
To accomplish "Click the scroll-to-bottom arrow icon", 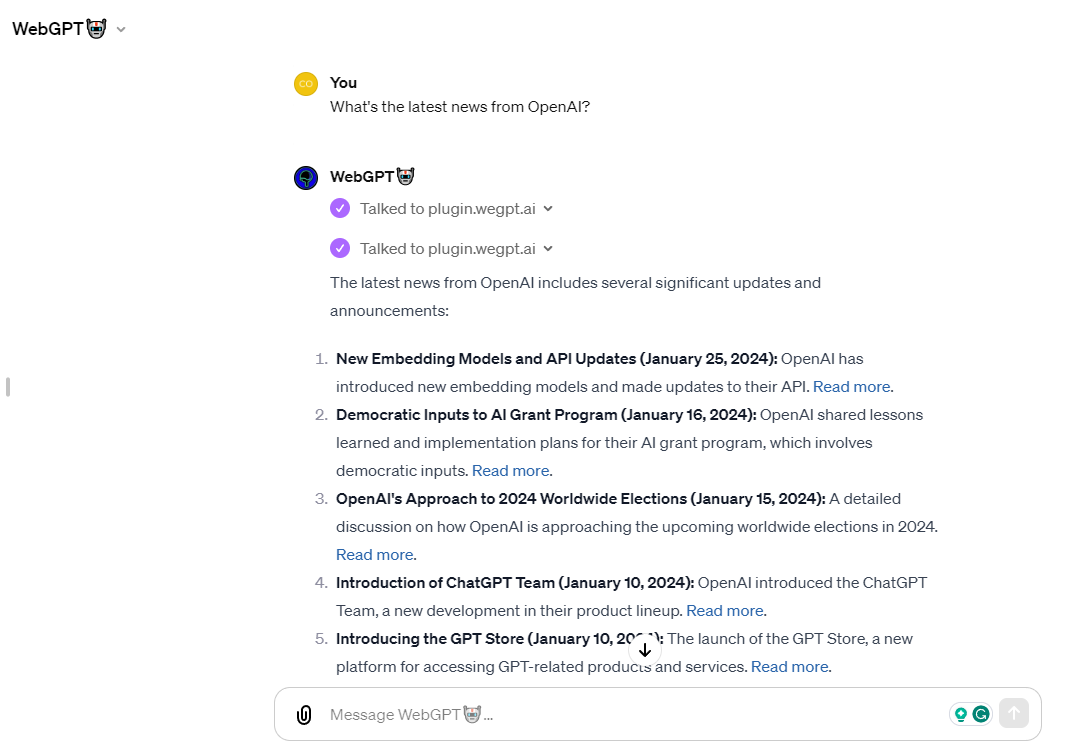I will tap(645, 649).
